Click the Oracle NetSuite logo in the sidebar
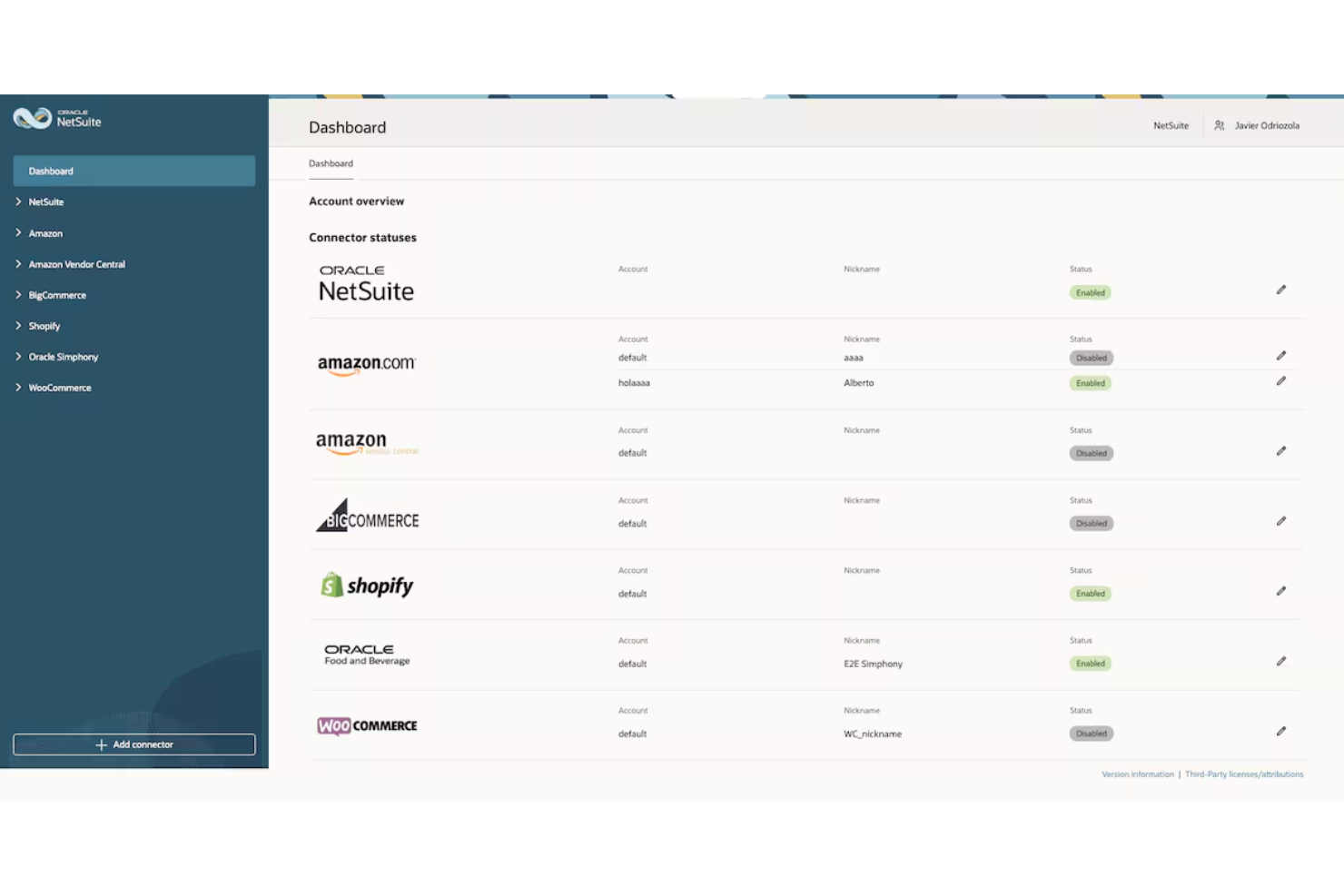 click(56, 119)
